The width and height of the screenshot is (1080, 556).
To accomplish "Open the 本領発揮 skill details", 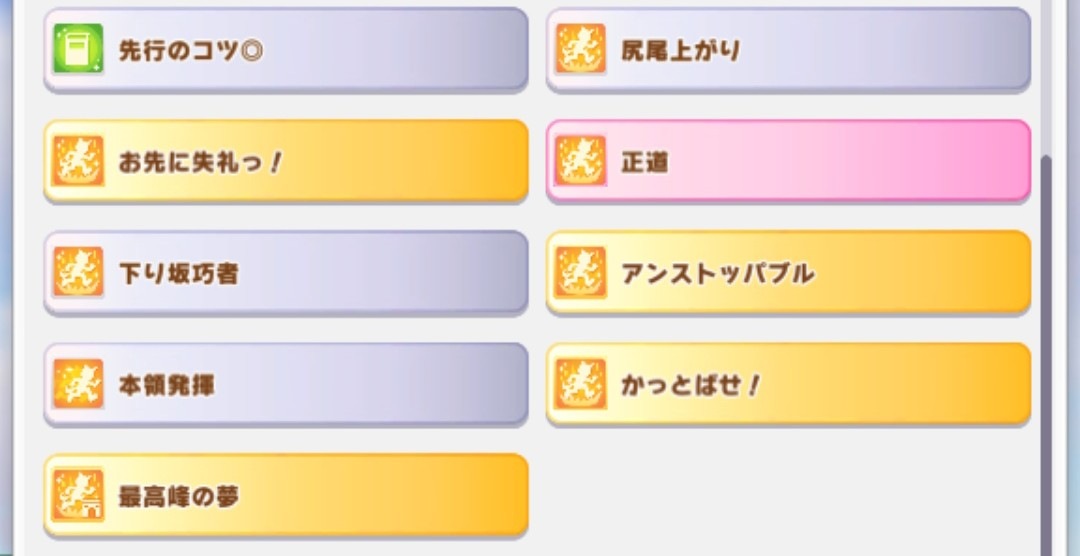I will coord(286,384).
